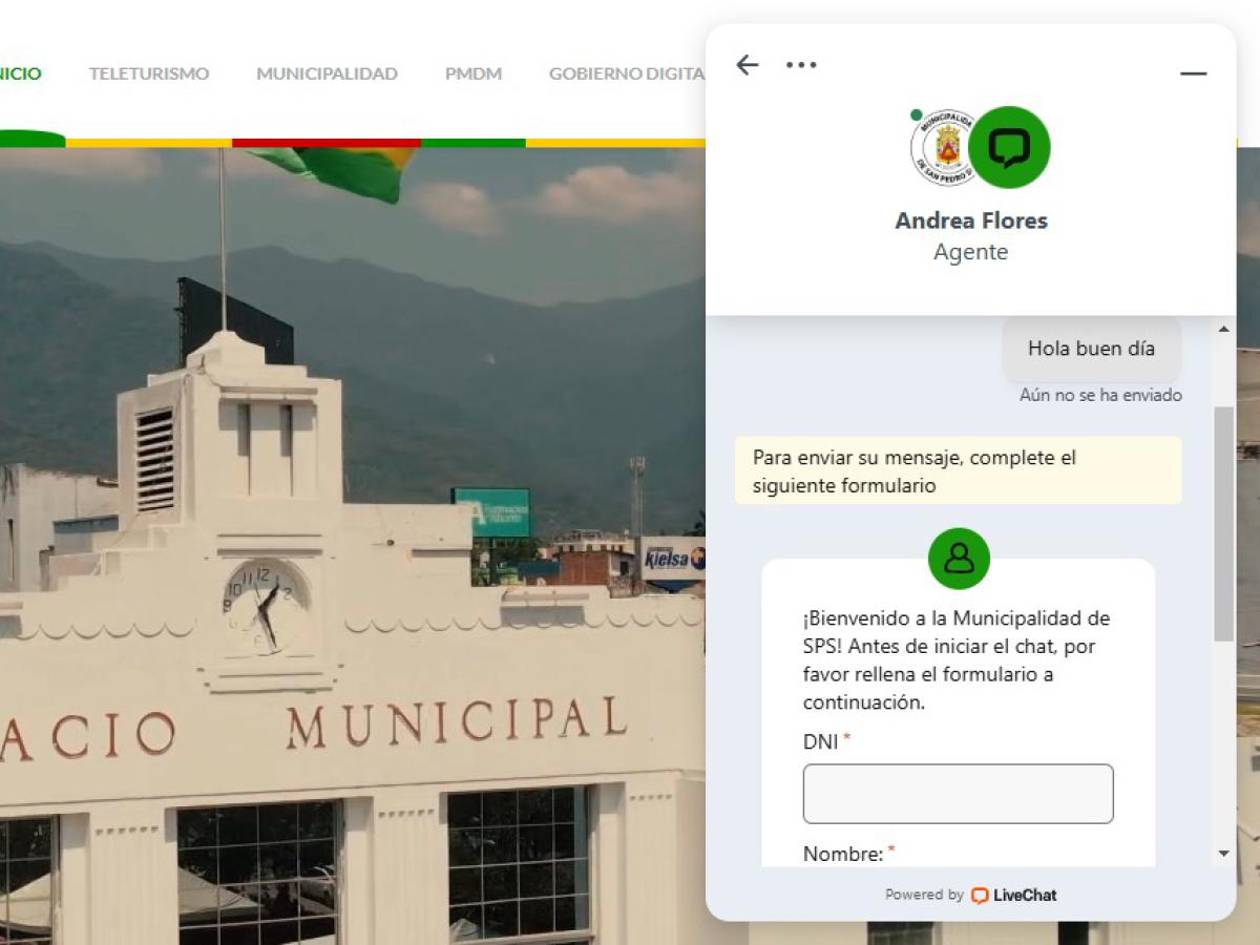Click inside the DNI input field
Screen dimensions: 1260x945
tap(956, 793)
